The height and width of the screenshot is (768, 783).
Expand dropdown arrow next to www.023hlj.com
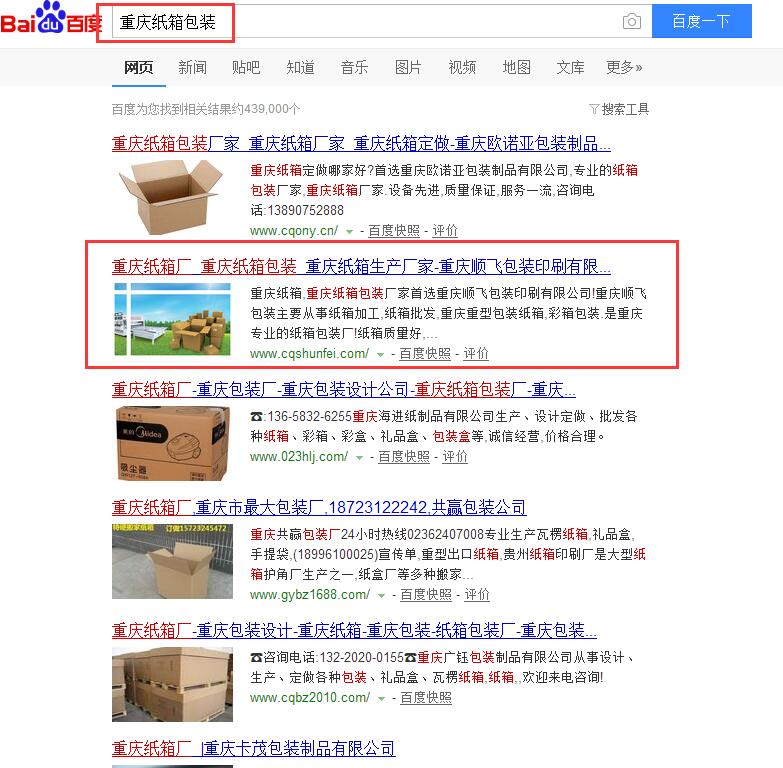pyautogui.click(x=360, y=457)
